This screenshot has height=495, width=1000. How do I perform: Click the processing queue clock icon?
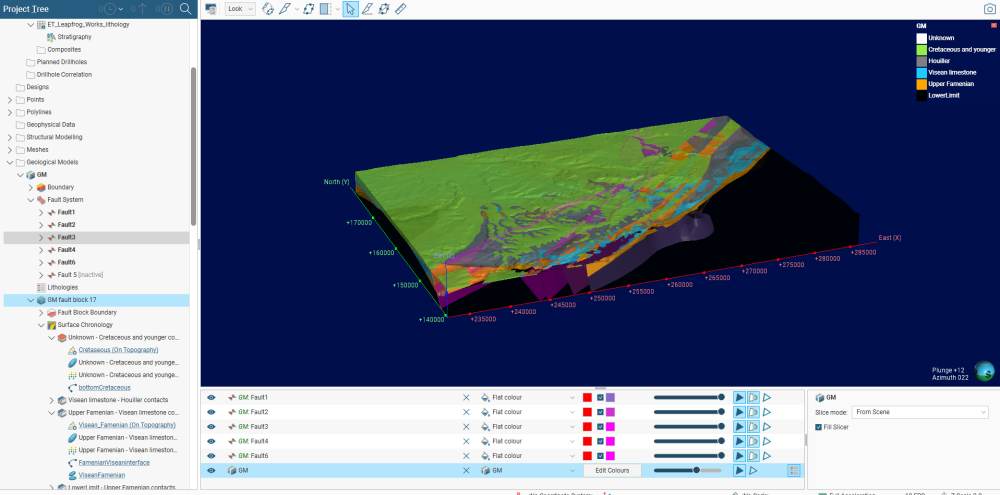(110, 9)
